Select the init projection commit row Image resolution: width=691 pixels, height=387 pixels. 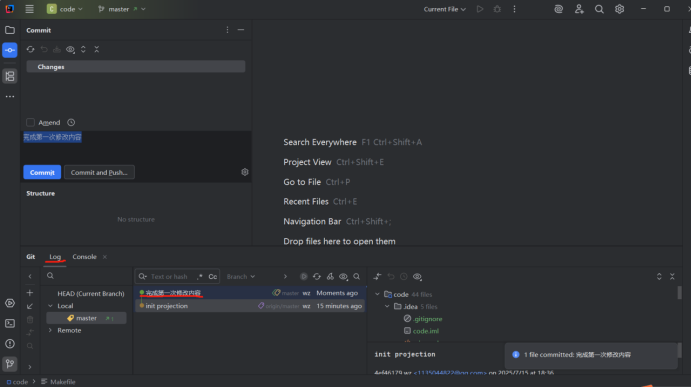pyautogui.click(x=250, y=306)
